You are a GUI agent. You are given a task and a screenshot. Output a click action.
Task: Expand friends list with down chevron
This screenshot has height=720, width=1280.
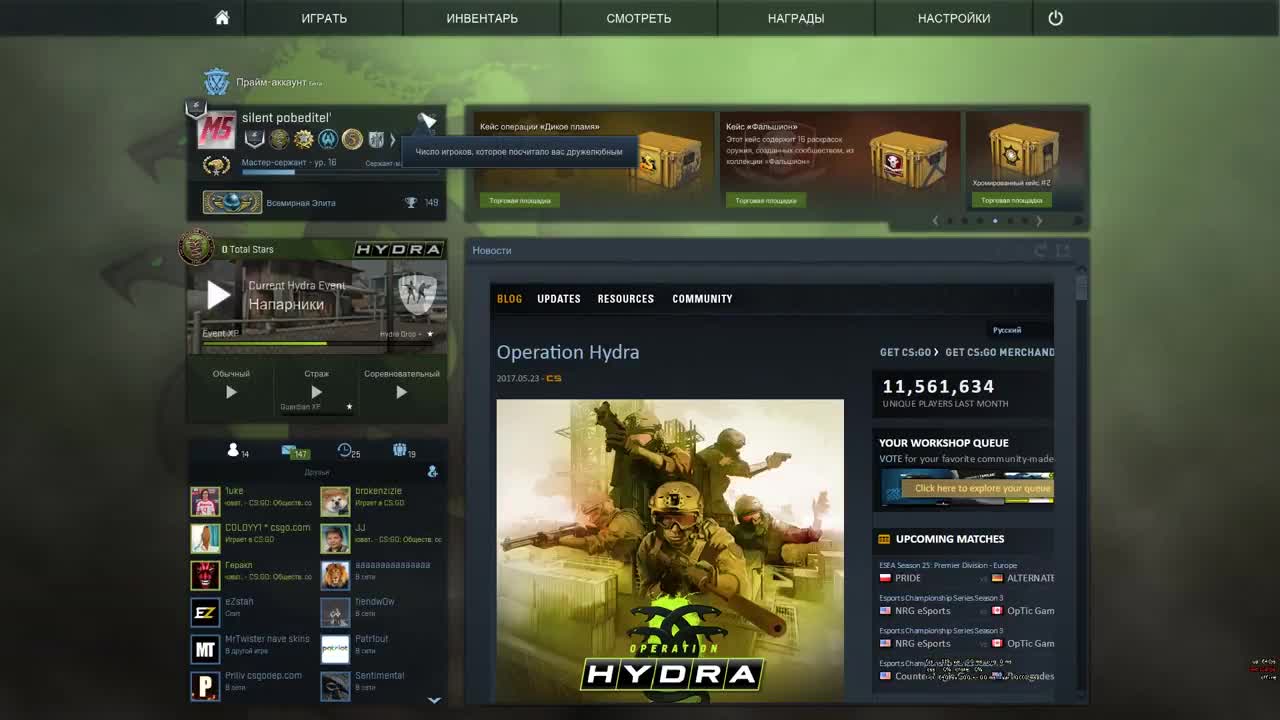click(434, 700)
